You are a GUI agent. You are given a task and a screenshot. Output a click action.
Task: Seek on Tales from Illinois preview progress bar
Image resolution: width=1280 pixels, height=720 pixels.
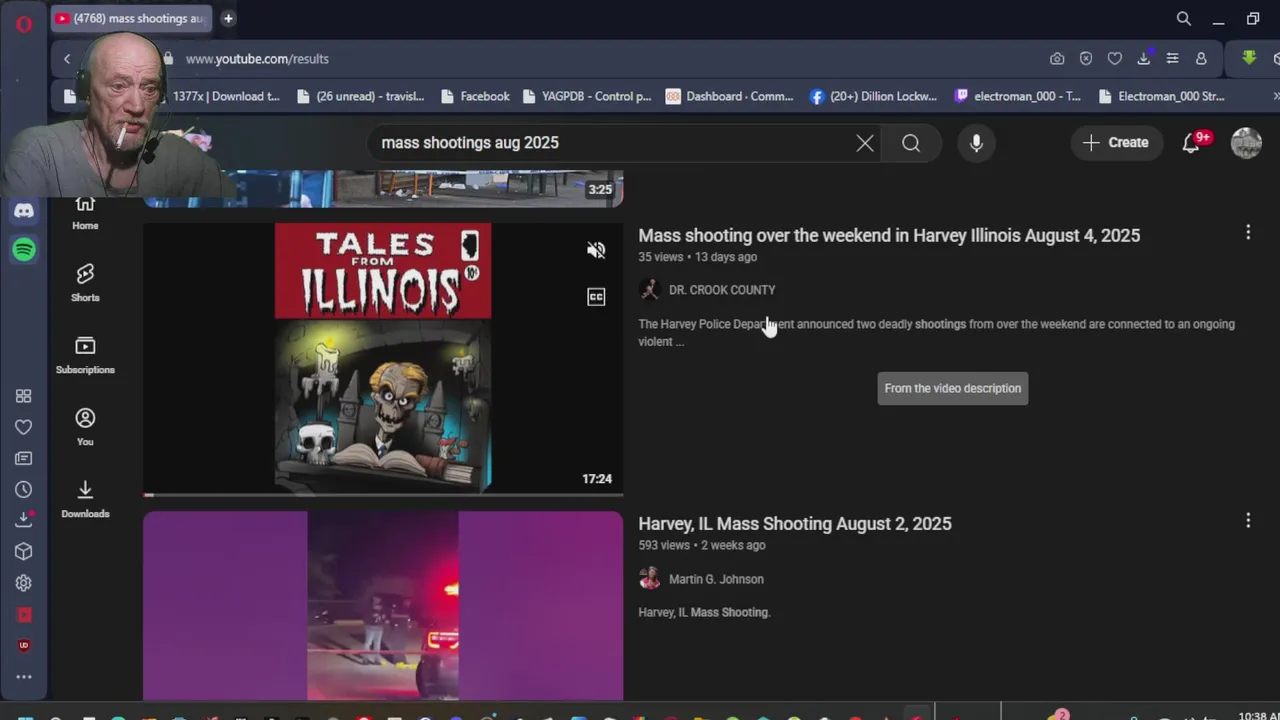383,494
